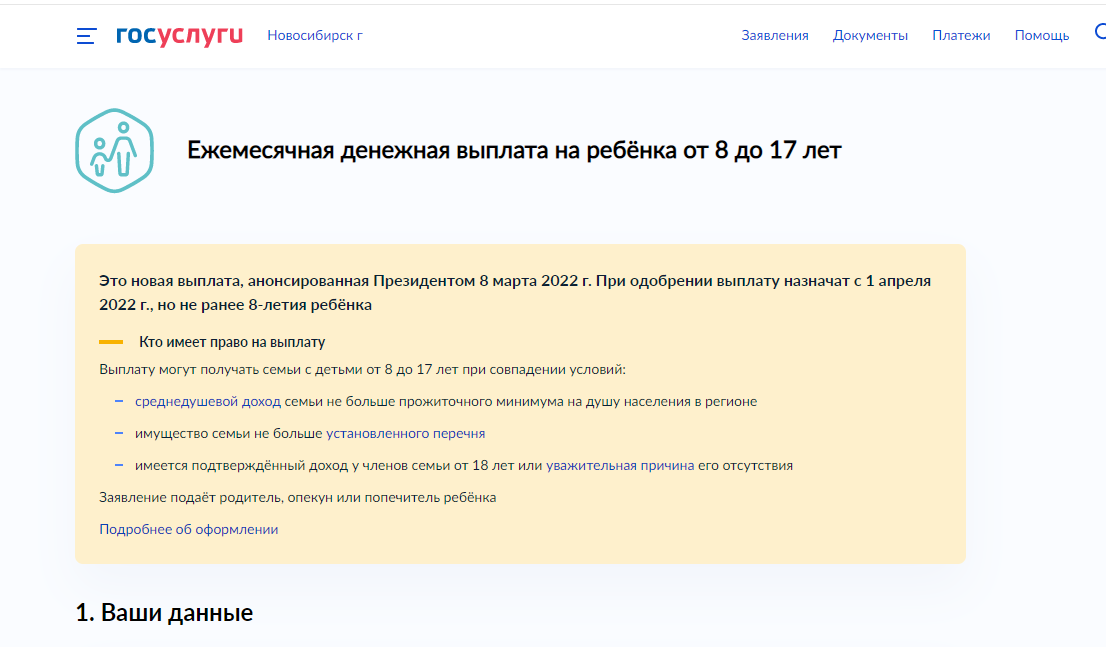Open Подробнее об оформлении
This screenshot has height=647, width=1106.
pos(188,530)
